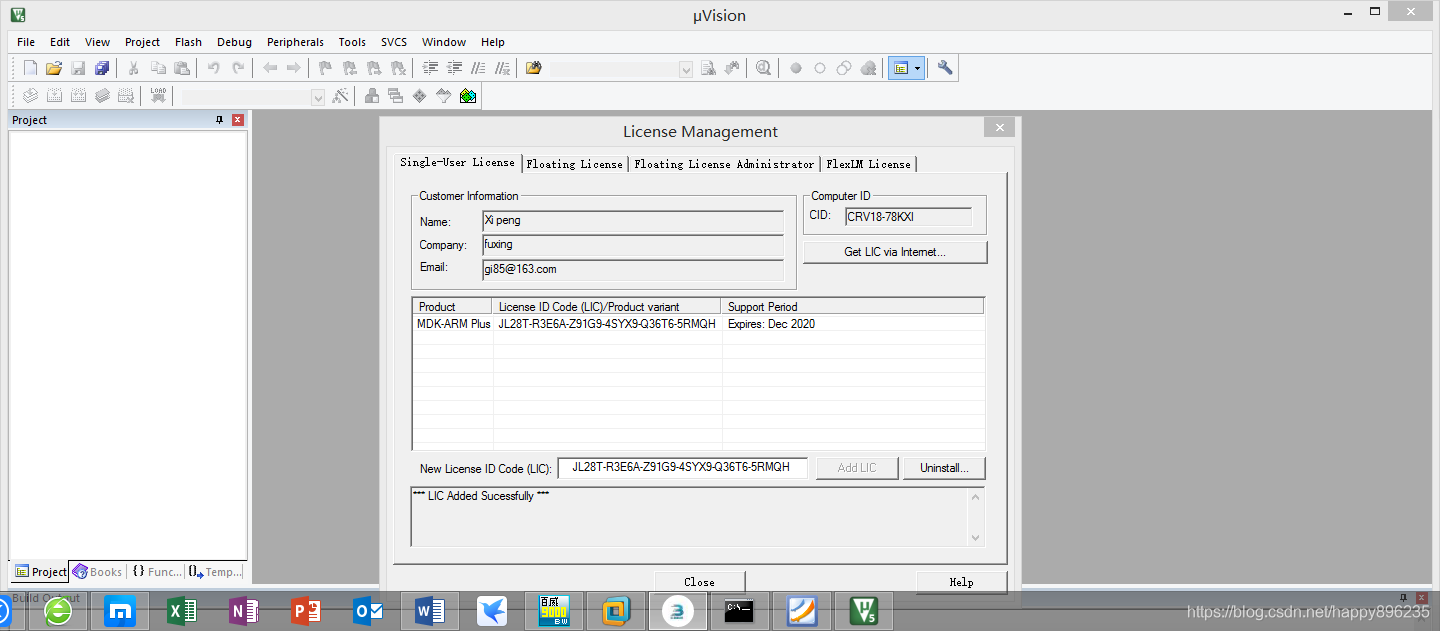Click the CID field value
Viewport: 1440px width, 631px height.
[x=908, y=217]
